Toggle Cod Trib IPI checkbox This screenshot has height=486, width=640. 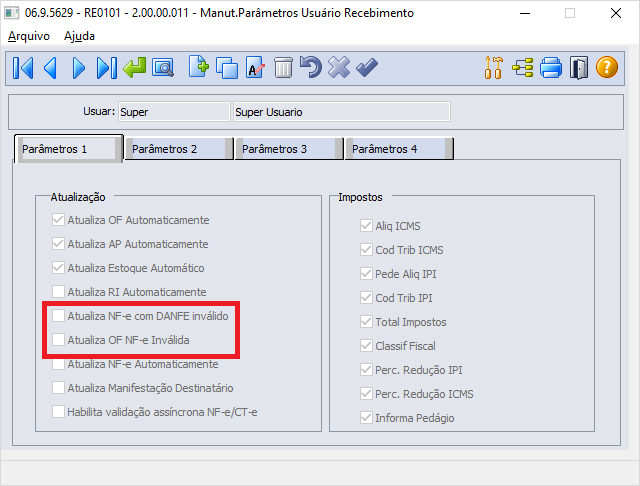click(366, 297)
